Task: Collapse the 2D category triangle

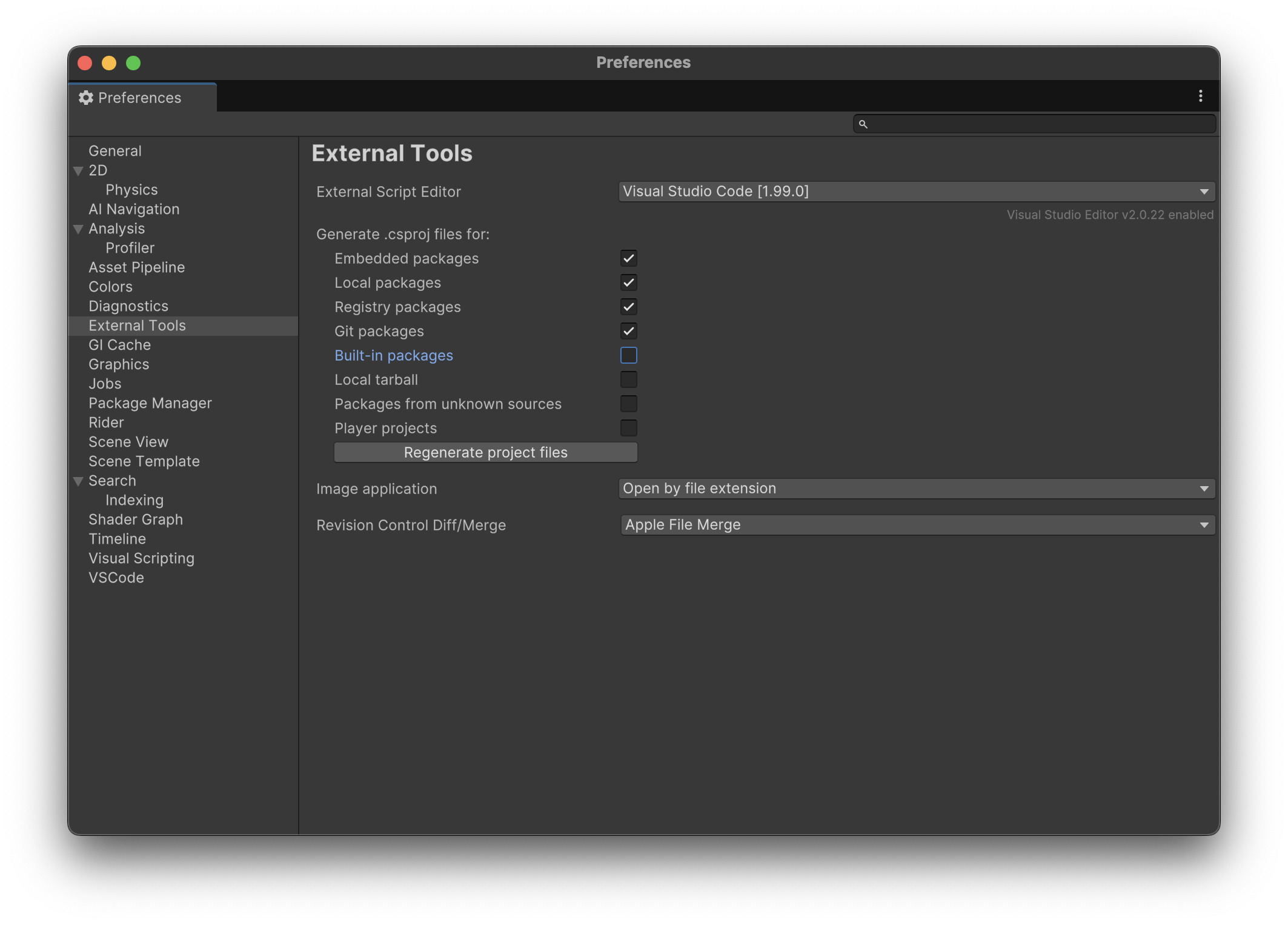Action: 78,171
